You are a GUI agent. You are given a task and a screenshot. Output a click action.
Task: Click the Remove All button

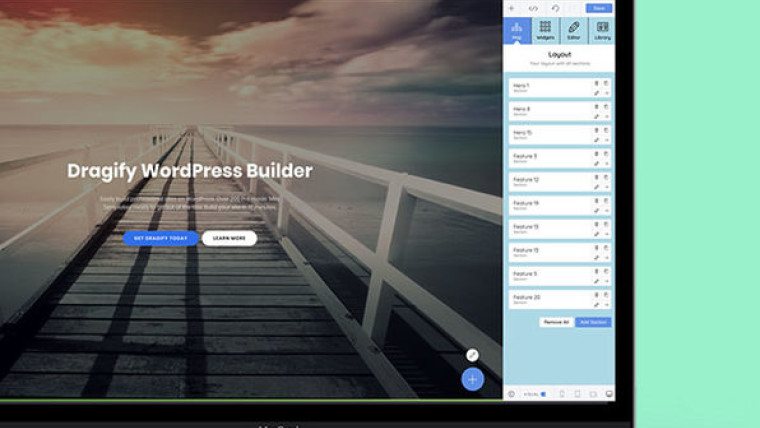point(556,322)
